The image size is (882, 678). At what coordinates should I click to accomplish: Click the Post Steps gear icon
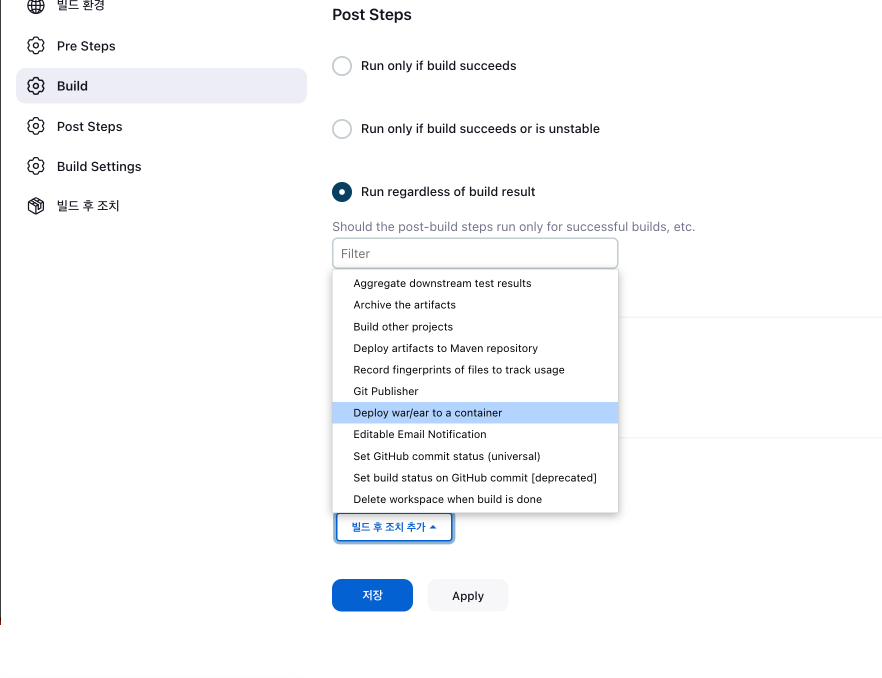(36, 126)
